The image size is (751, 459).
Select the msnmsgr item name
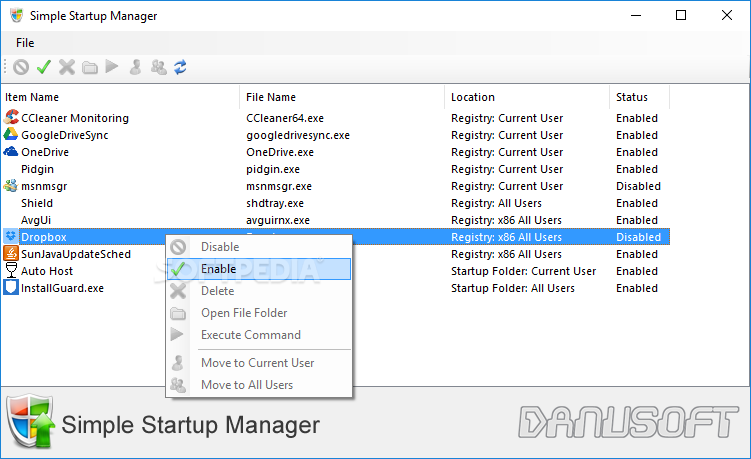[x=44, y=186]
